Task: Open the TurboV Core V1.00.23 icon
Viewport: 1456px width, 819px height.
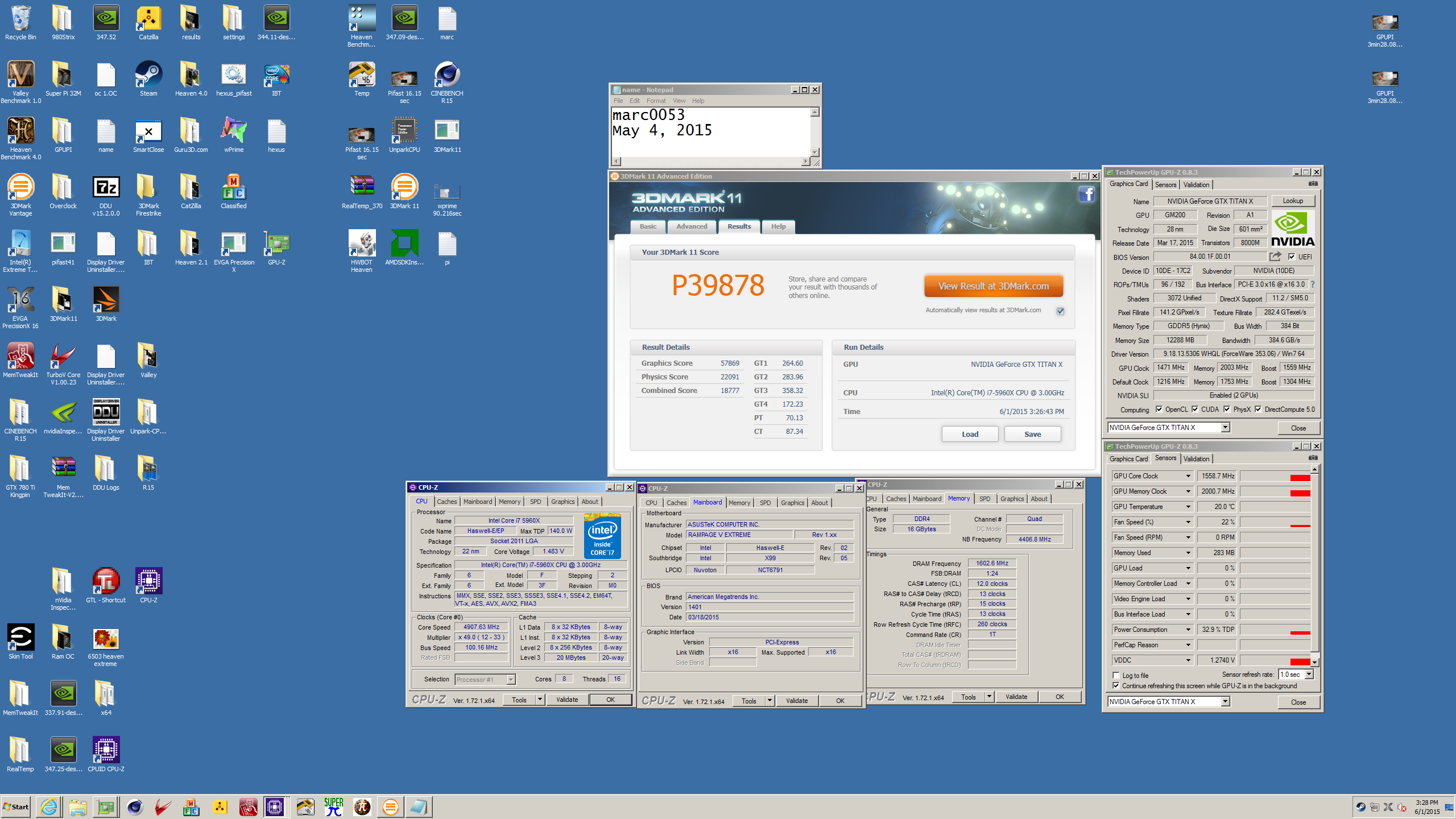Action: click(x=63, y=364)
